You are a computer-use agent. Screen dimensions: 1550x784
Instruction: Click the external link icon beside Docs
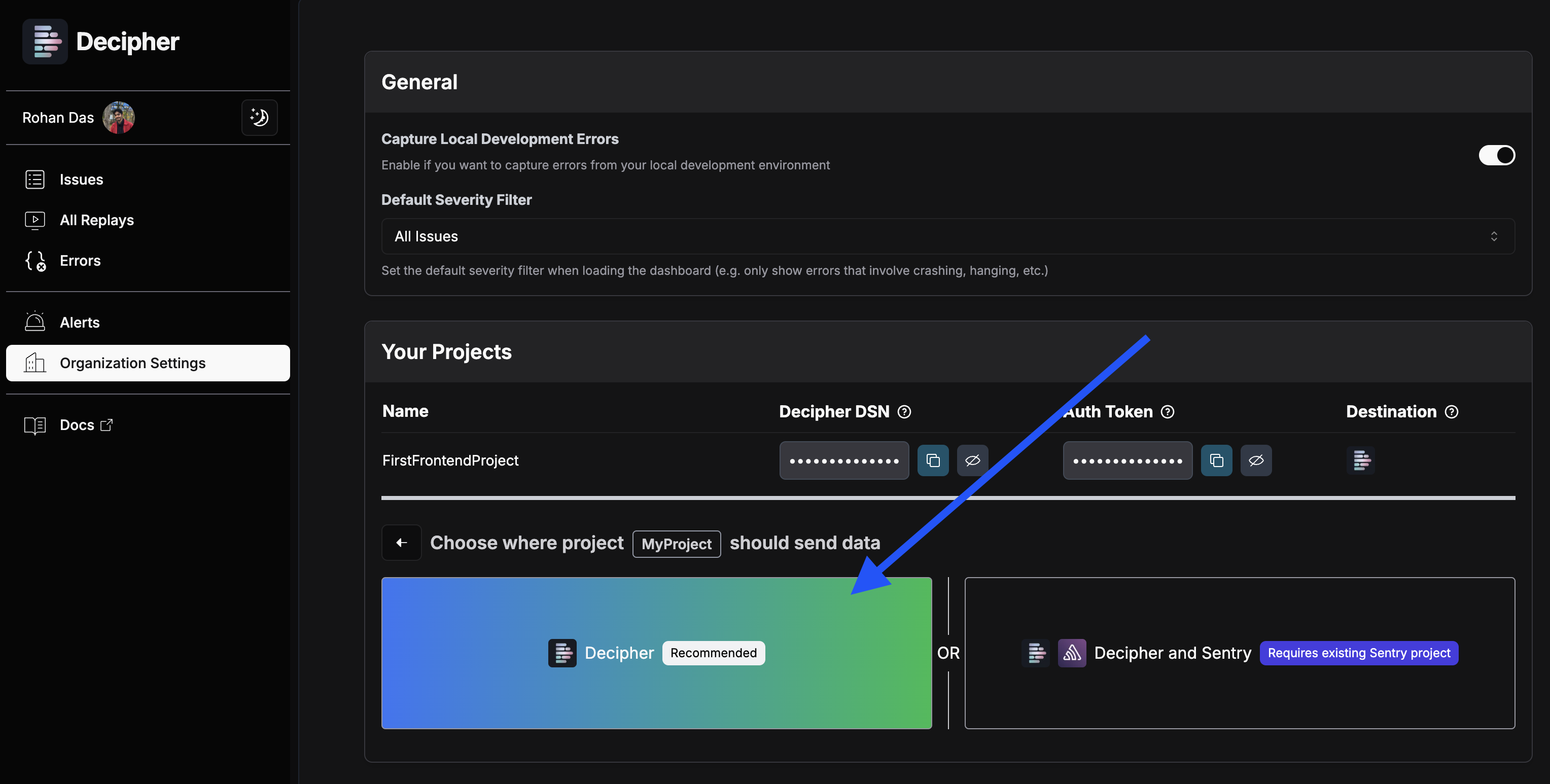pyautogui.click(x=107, y=425)
